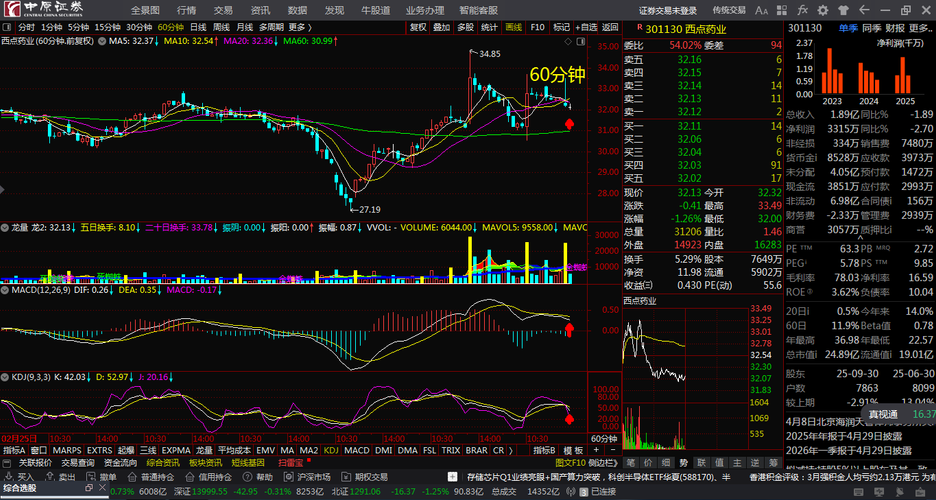Select the 势 tab under intraday chart
The height and width of the screenshot is (500, 936).
point(683,463)
